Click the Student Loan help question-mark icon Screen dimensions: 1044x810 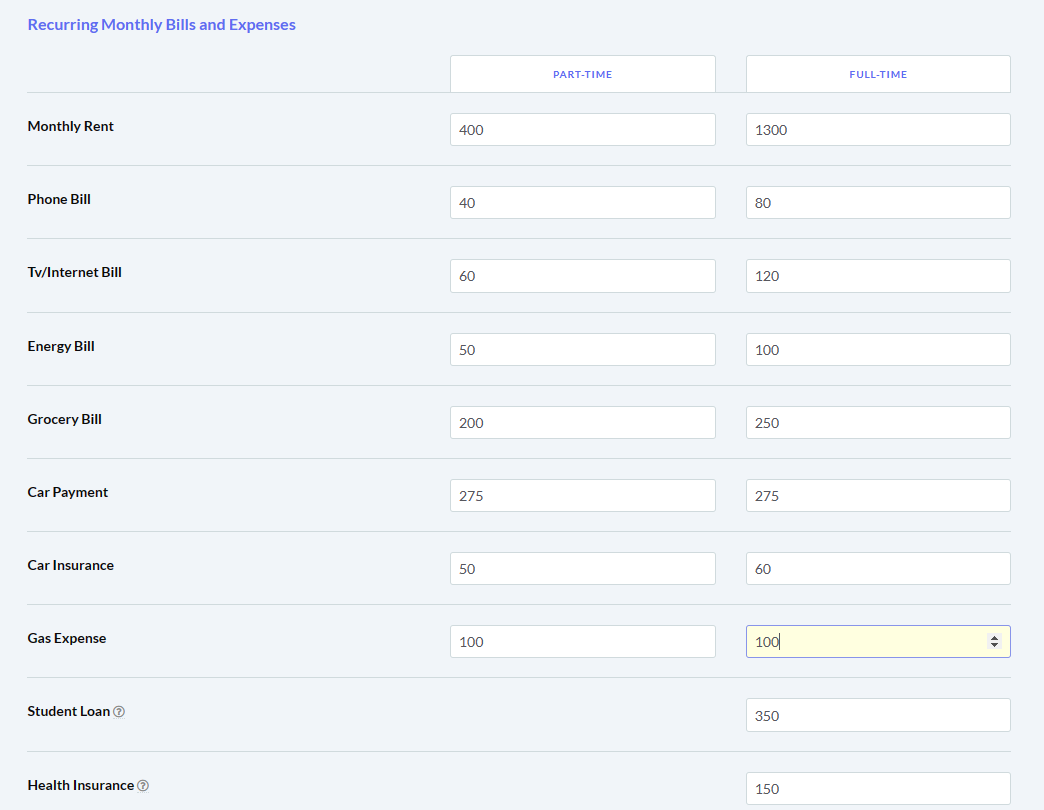click(x=119, y=711)
